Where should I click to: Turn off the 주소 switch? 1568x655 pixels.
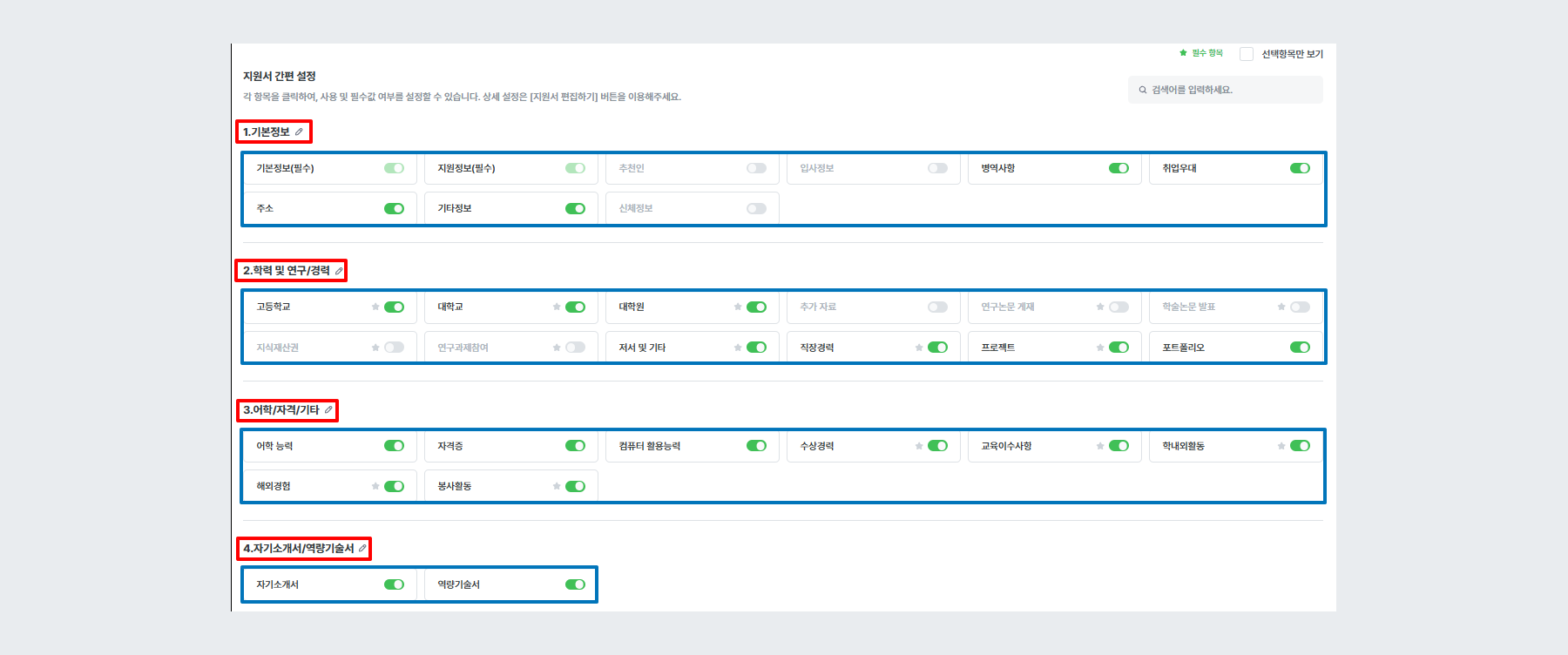pos(395,208)
